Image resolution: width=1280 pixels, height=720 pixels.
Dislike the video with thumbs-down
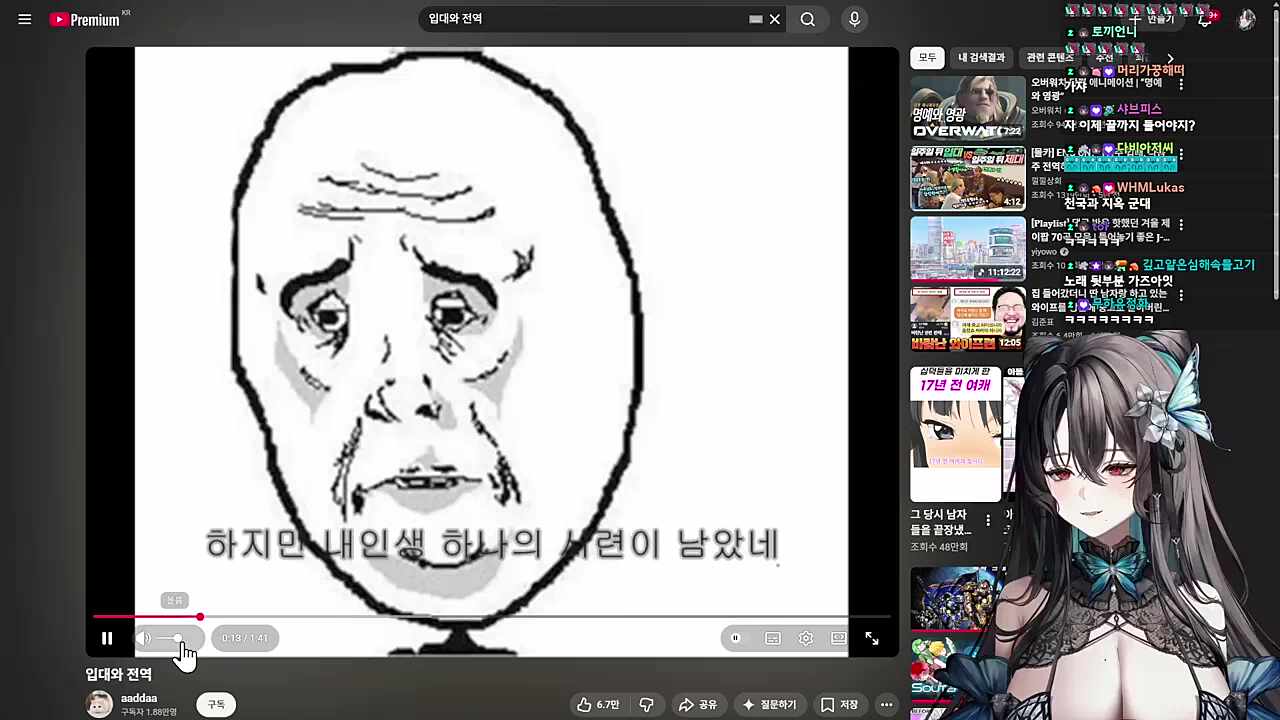(647, 705)
